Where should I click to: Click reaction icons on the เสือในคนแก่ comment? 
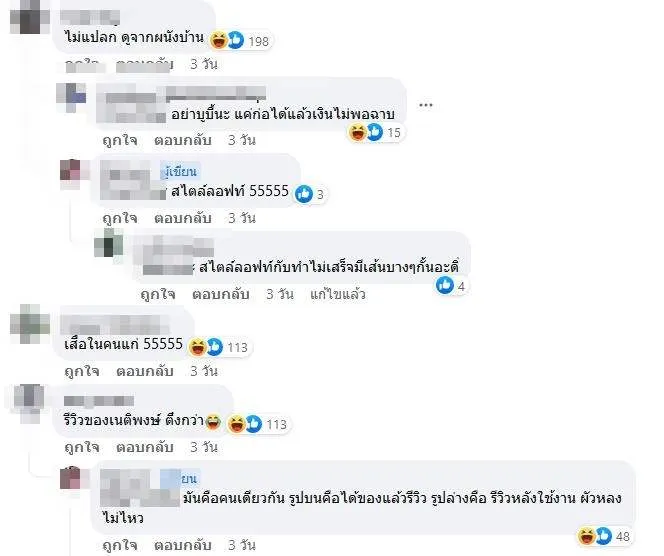point(206,347)
